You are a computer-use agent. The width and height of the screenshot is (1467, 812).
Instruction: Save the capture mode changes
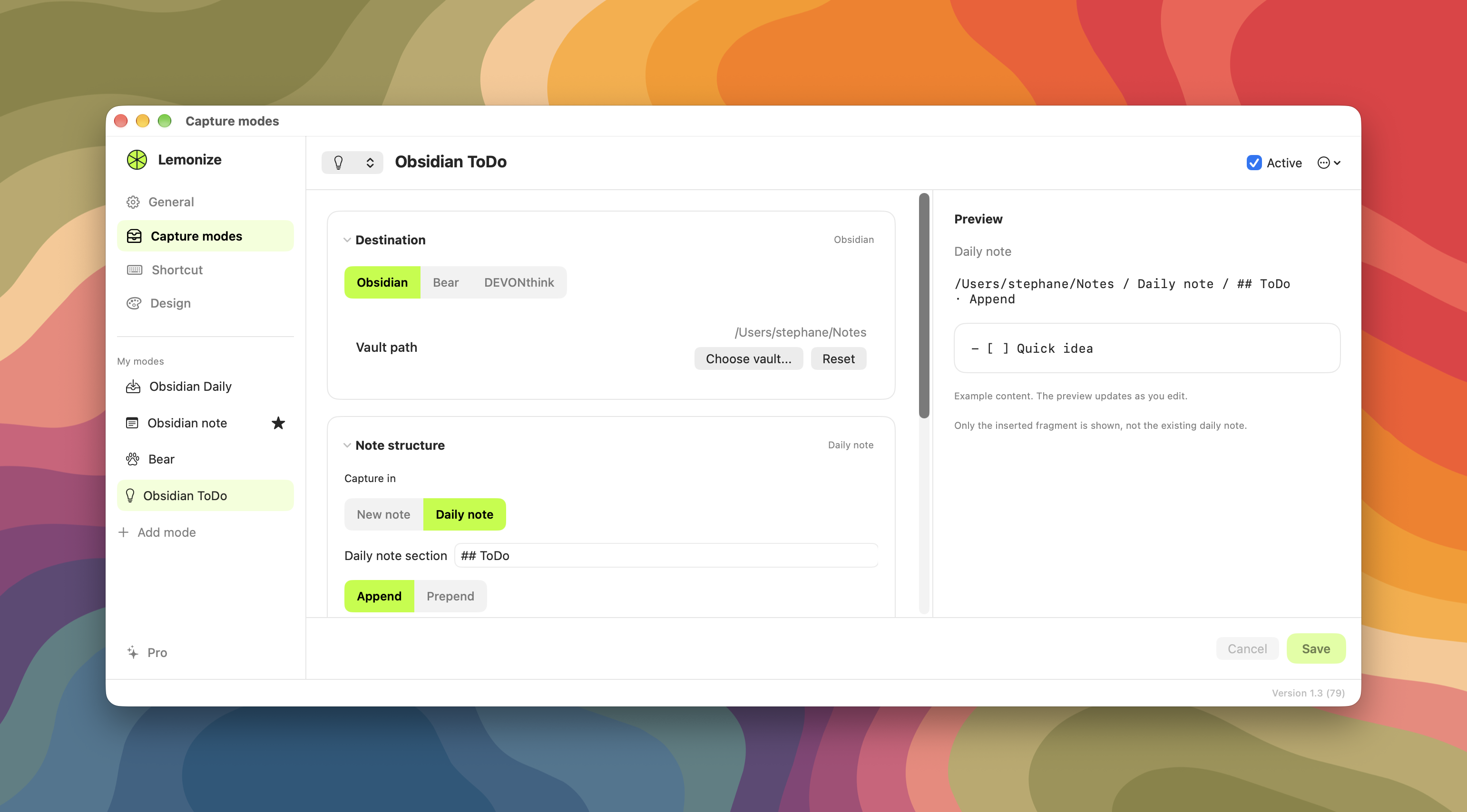point(1316,648)
